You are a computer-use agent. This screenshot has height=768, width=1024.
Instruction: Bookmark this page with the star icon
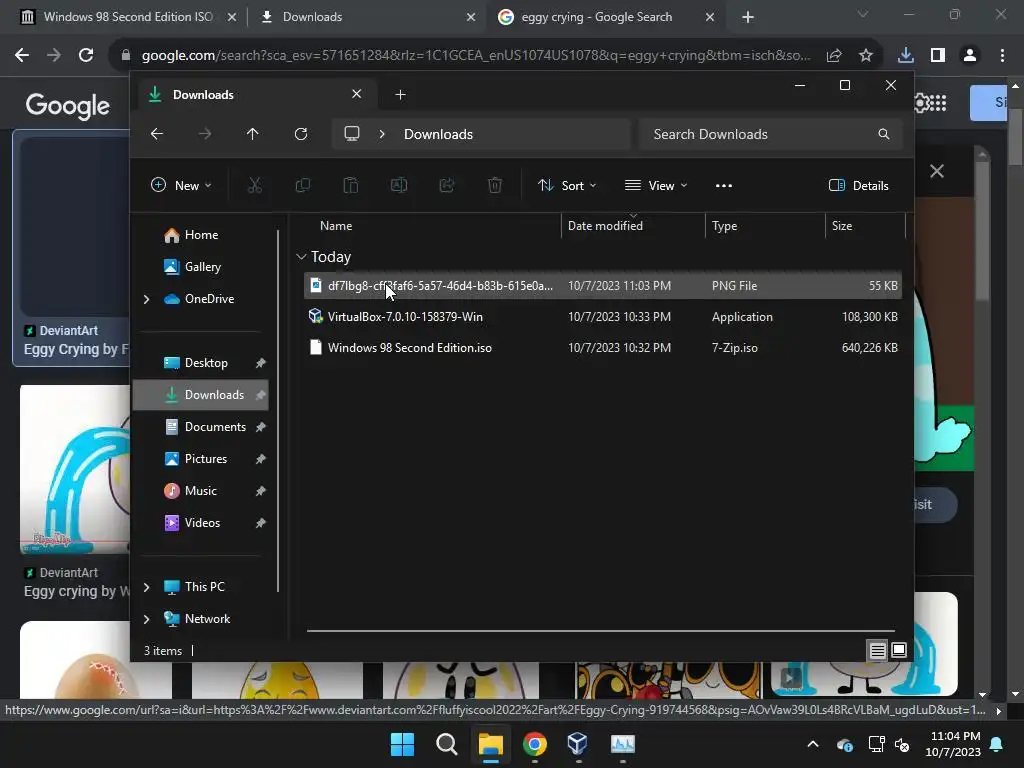(866, 56)
